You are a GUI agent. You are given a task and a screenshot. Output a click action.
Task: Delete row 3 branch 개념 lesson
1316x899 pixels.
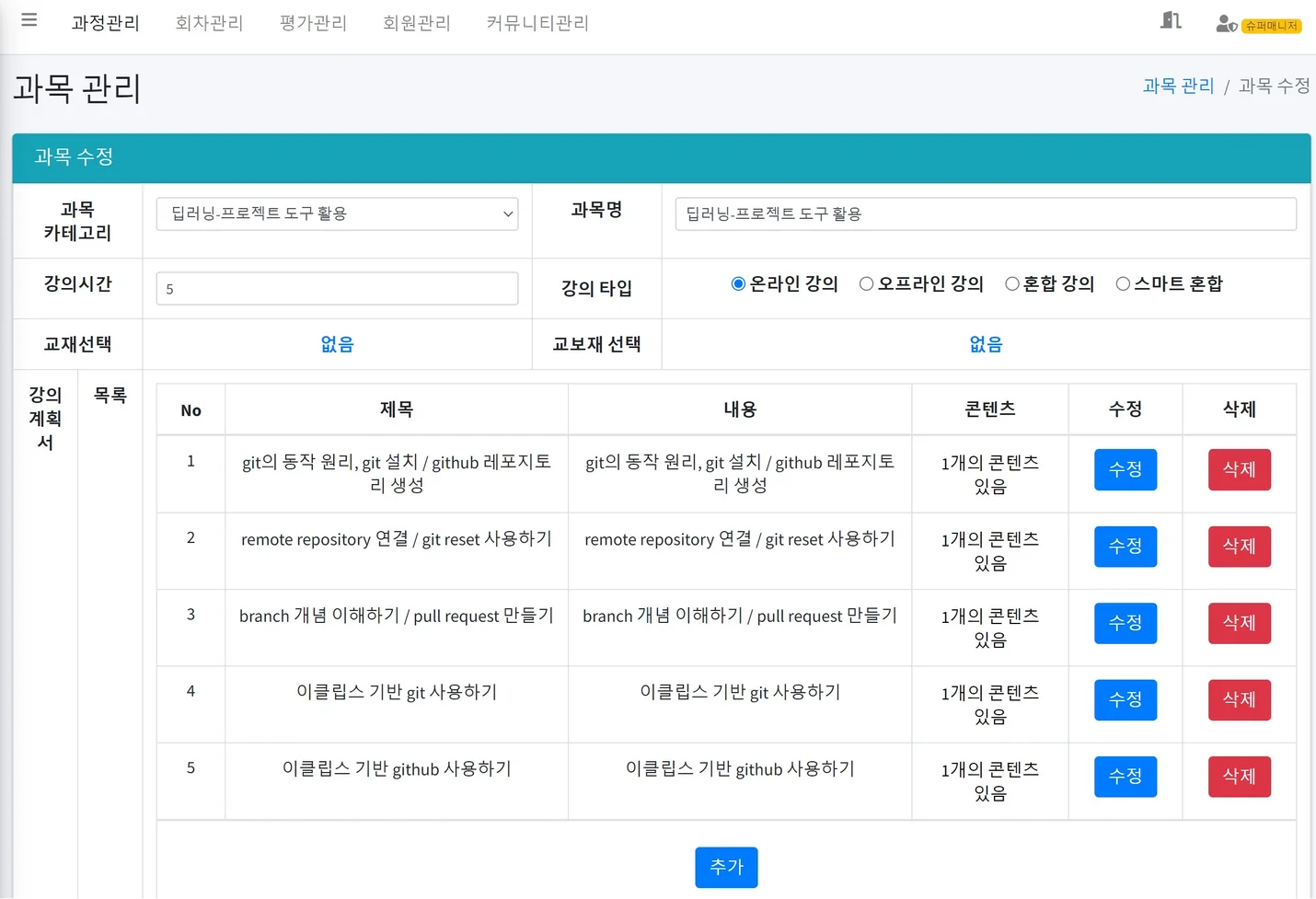pyautogui.click(x=1240, y=623)
